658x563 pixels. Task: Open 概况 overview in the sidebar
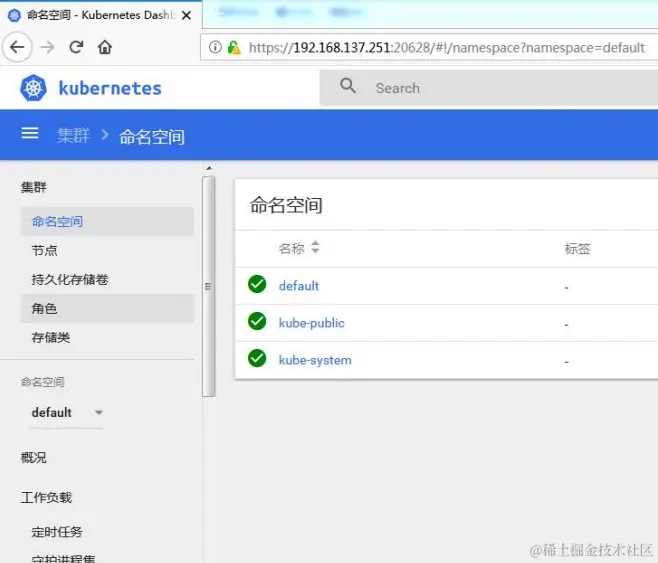coord(34,457)
